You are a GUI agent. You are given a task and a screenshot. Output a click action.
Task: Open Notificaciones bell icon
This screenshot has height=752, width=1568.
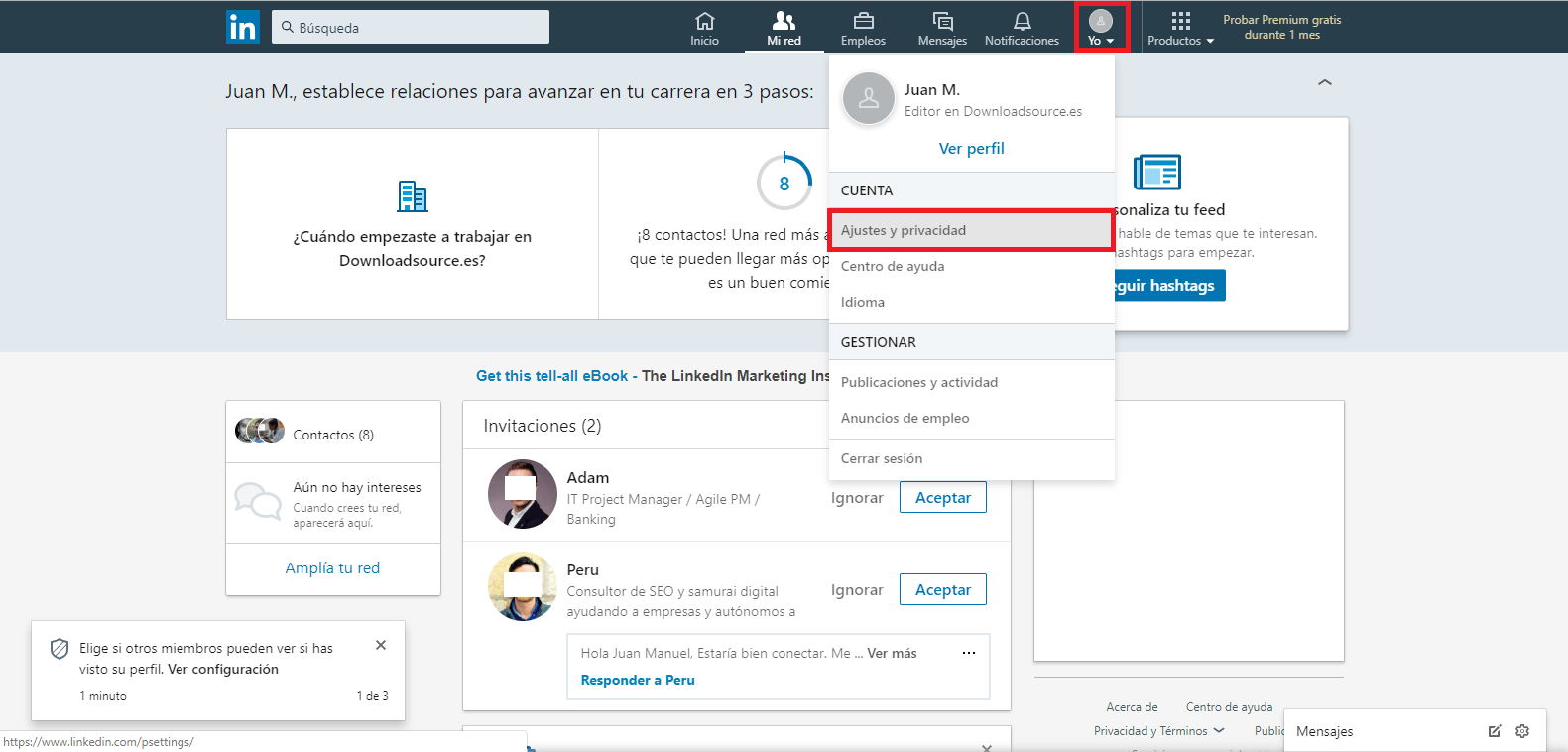pos(1022,28)
